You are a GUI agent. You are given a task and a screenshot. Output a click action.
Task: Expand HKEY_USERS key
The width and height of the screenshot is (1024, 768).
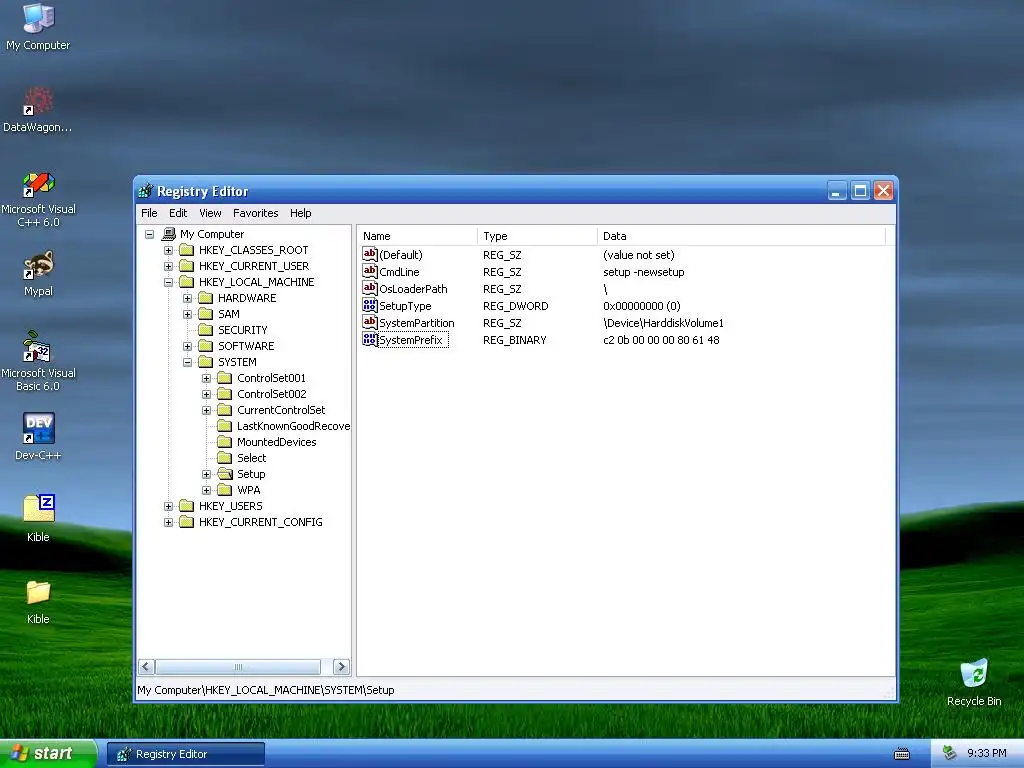[168, 506]
